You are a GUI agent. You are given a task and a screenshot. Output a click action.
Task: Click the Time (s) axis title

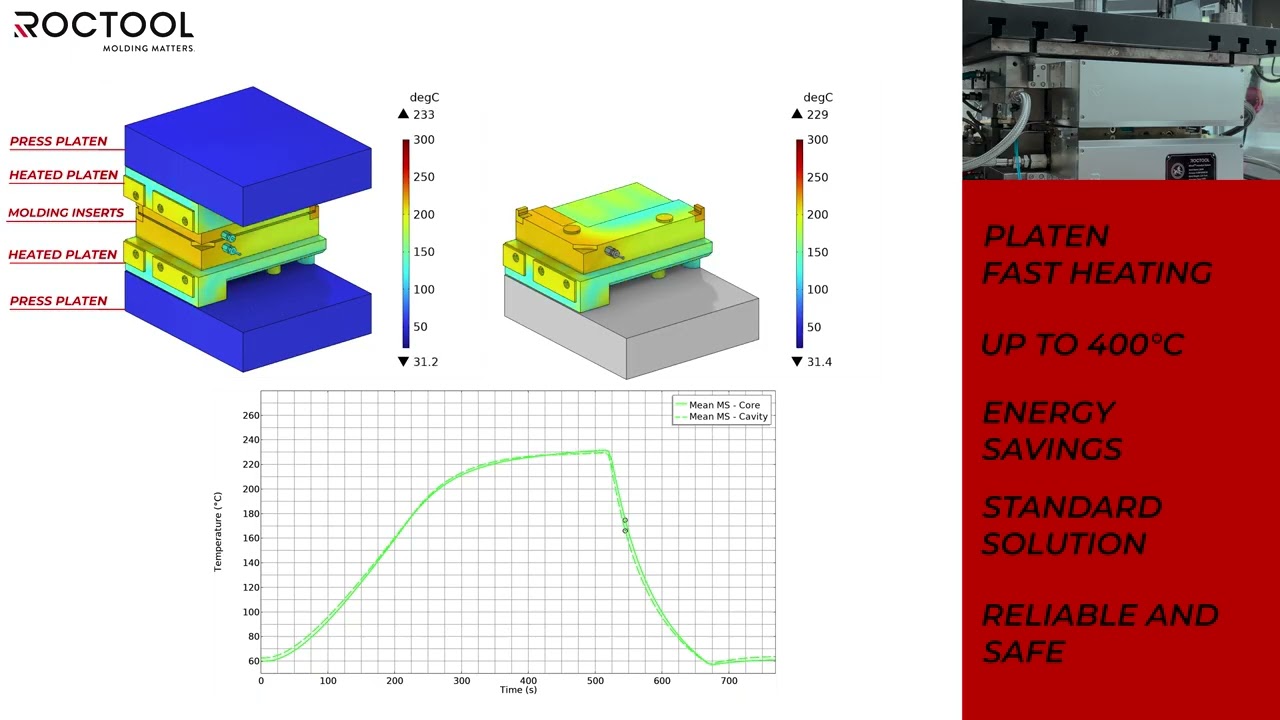click(518, 690)
